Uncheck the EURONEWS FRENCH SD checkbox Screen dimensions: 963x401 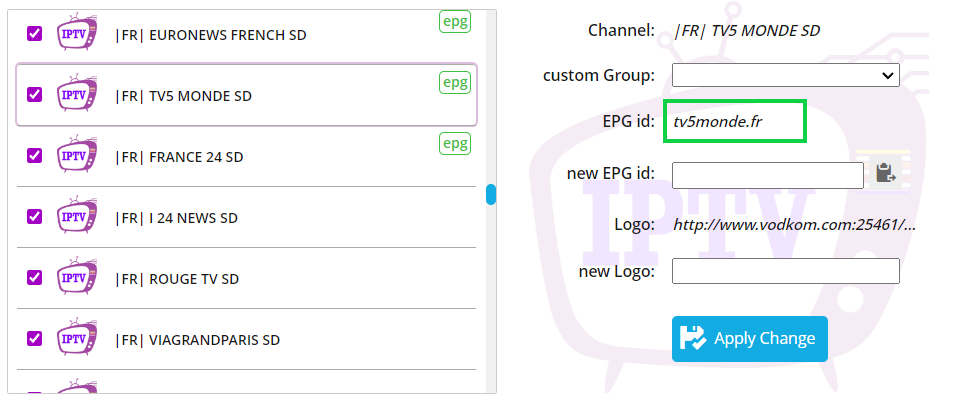click(34, 33)
